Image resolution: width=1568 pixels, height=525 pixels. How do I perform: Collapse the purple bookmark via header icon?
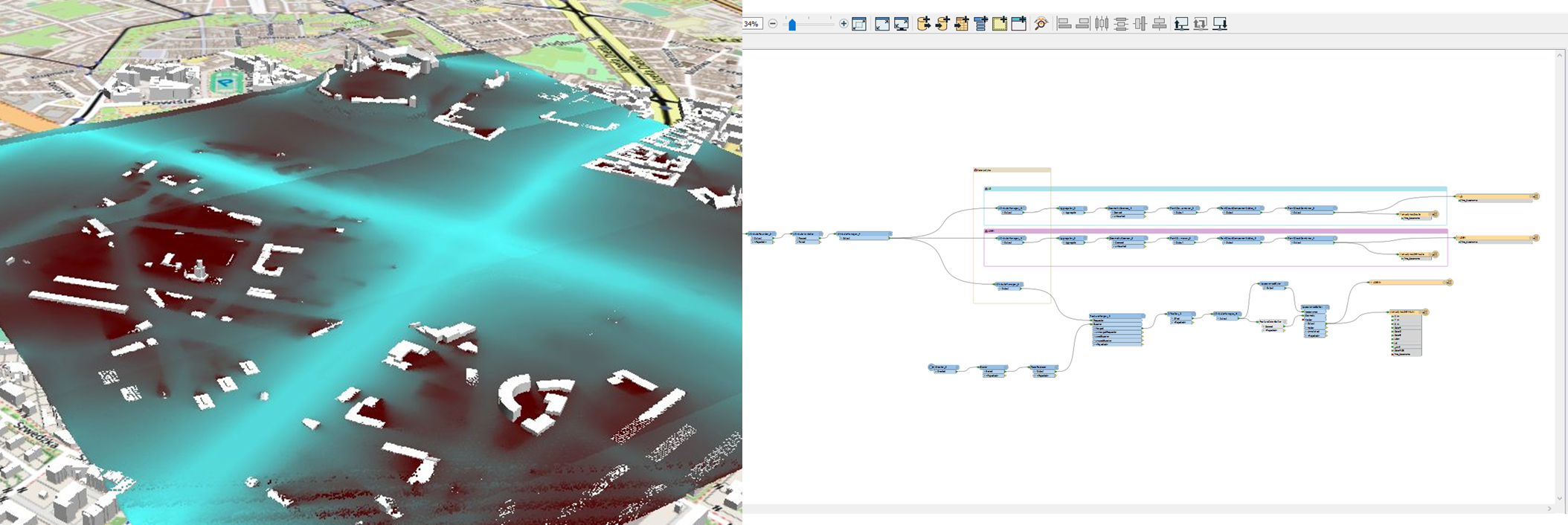987,231
